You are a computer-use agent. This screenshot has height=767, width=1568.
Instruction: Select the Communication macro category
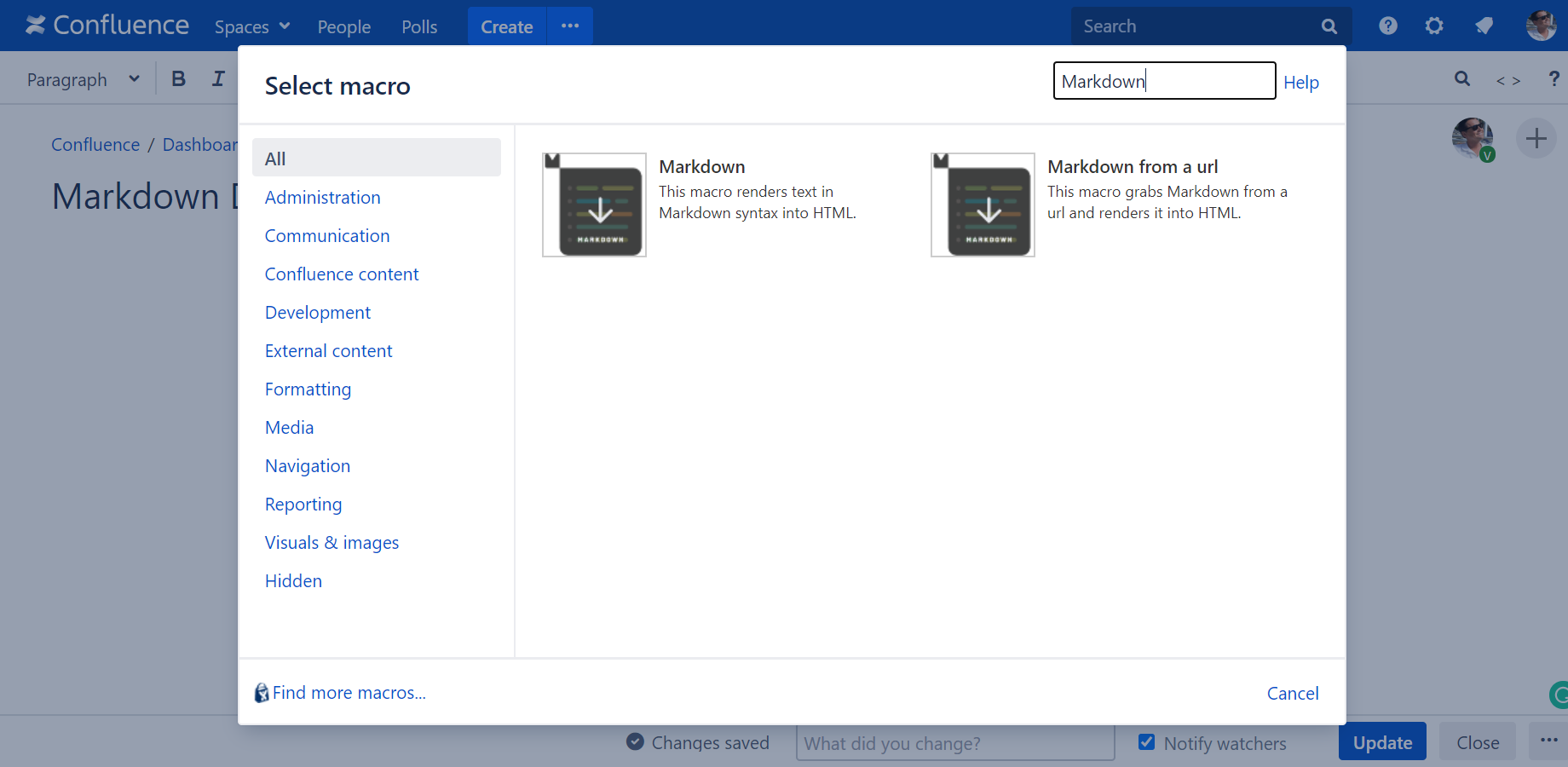327,236
